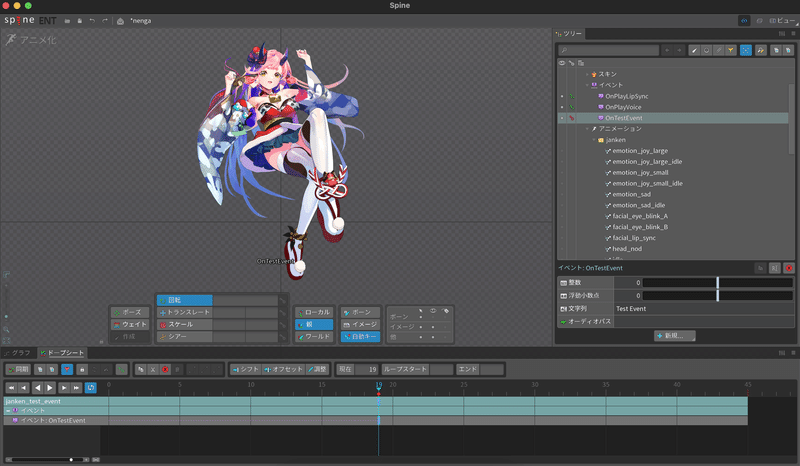Expand the スキン node in tree
The height and width of the screenshot is (466, 800).
(x=587, y=74)
